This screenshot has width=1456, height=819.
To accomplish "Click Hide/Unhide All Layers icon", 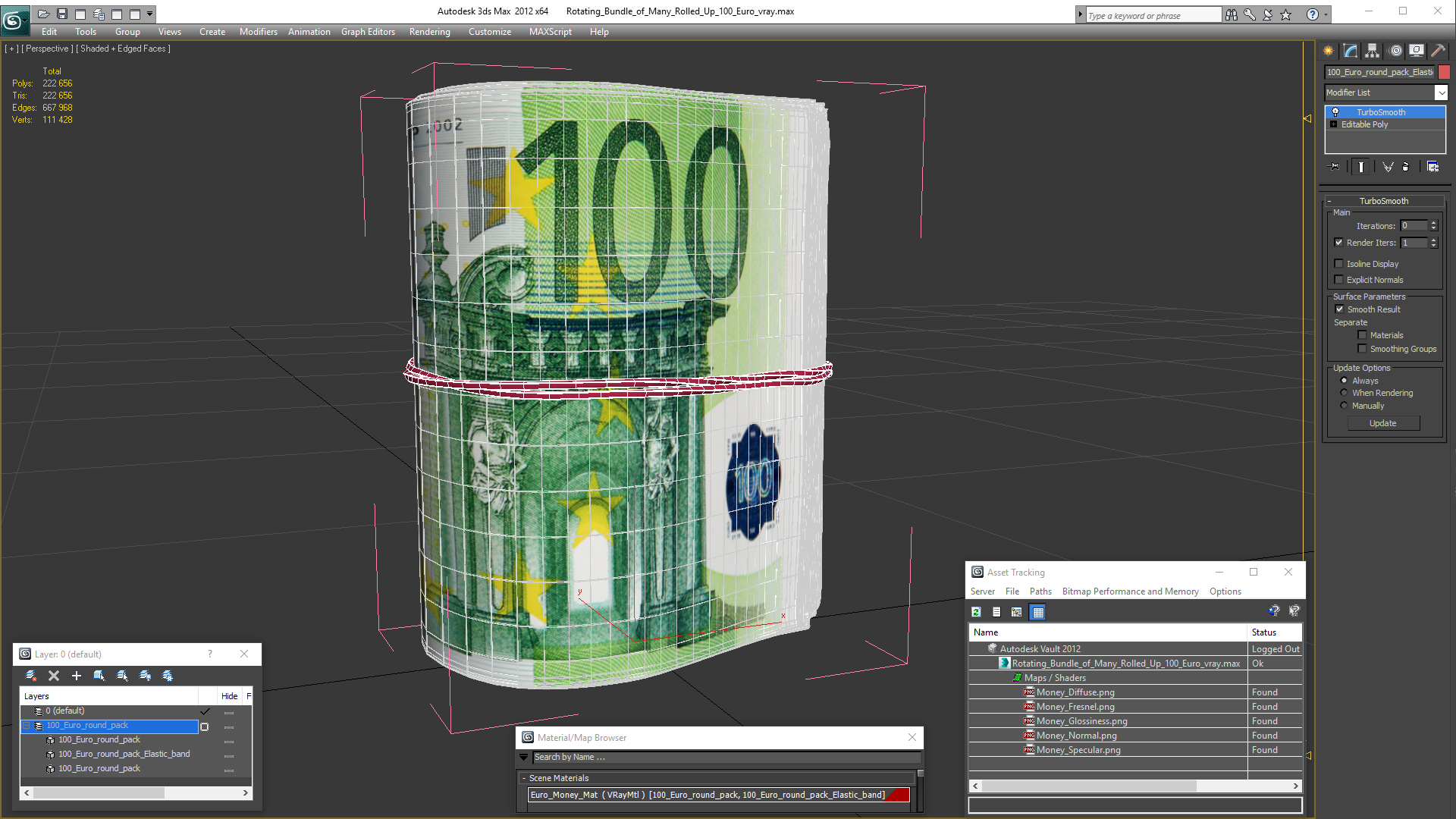I will [x=145, y=676].
